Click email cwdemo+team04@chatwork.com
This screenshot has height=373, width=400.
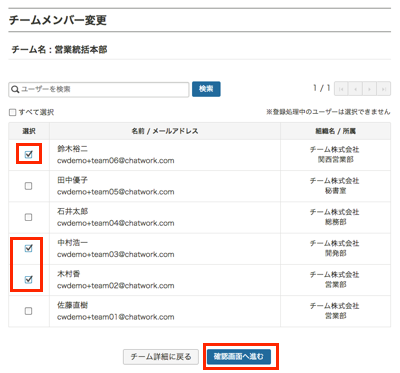coord(116,223)
